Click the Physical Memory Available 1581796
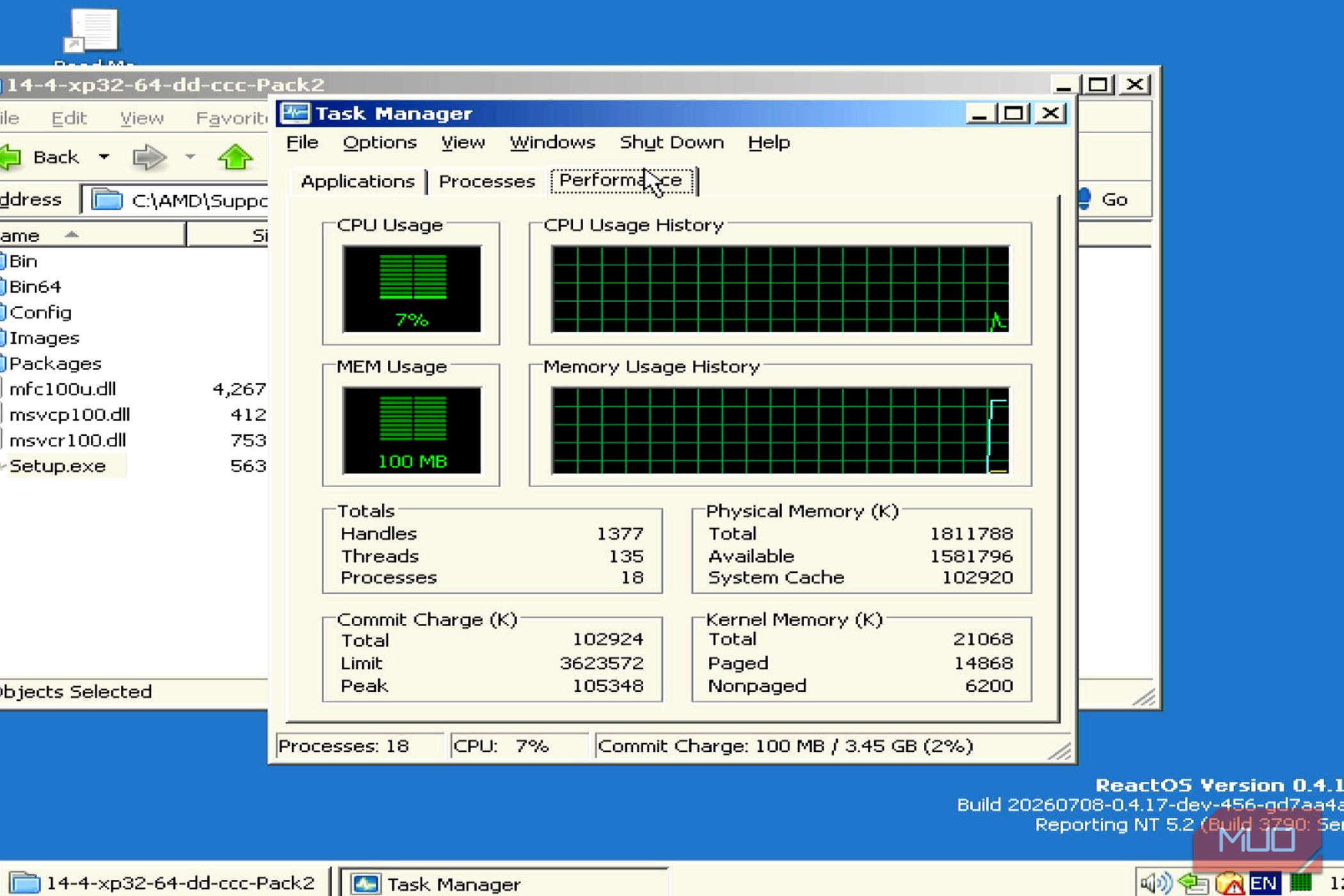Viewport: 1344px width, 896px height. 972,556
